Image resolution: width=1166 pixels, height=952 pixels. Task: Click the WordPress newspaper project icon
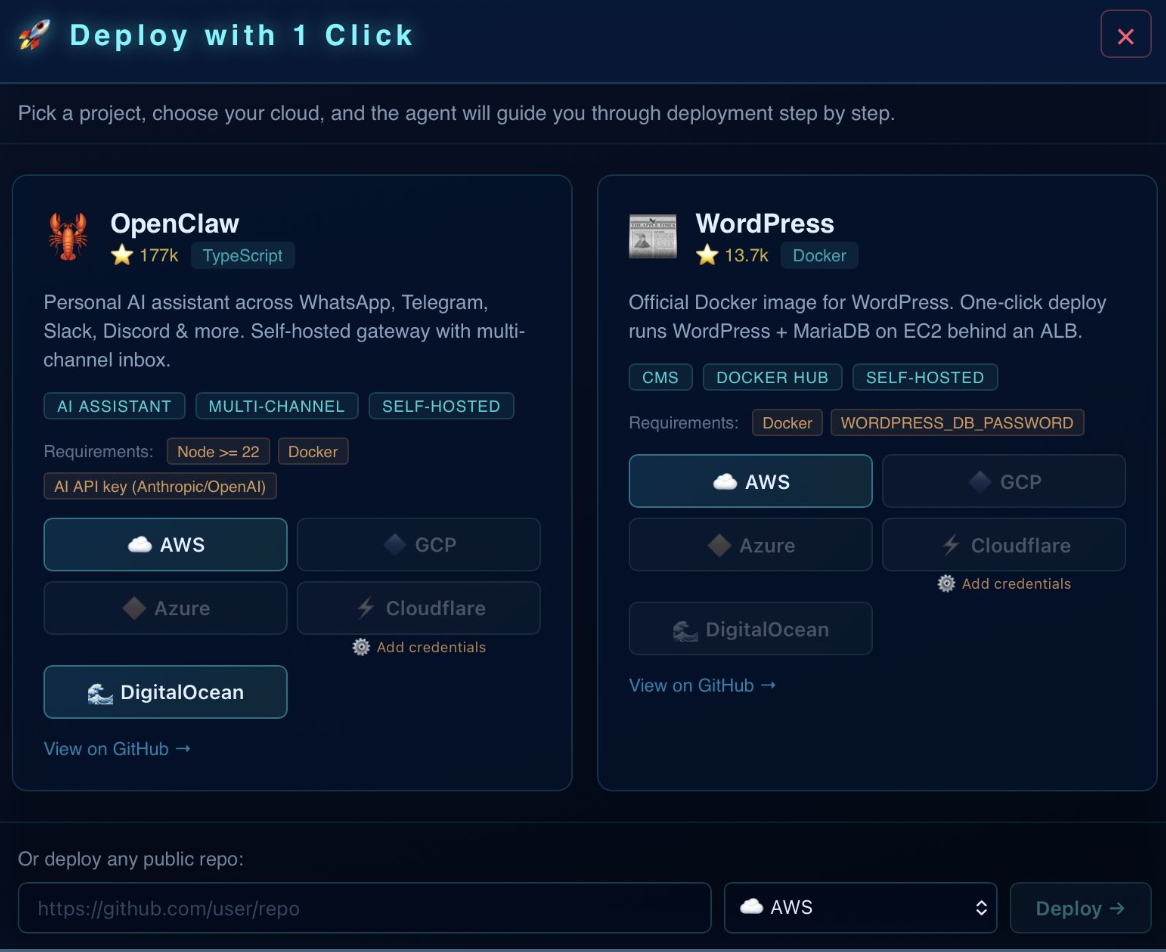pyautogui.click(x=652, y=236)
